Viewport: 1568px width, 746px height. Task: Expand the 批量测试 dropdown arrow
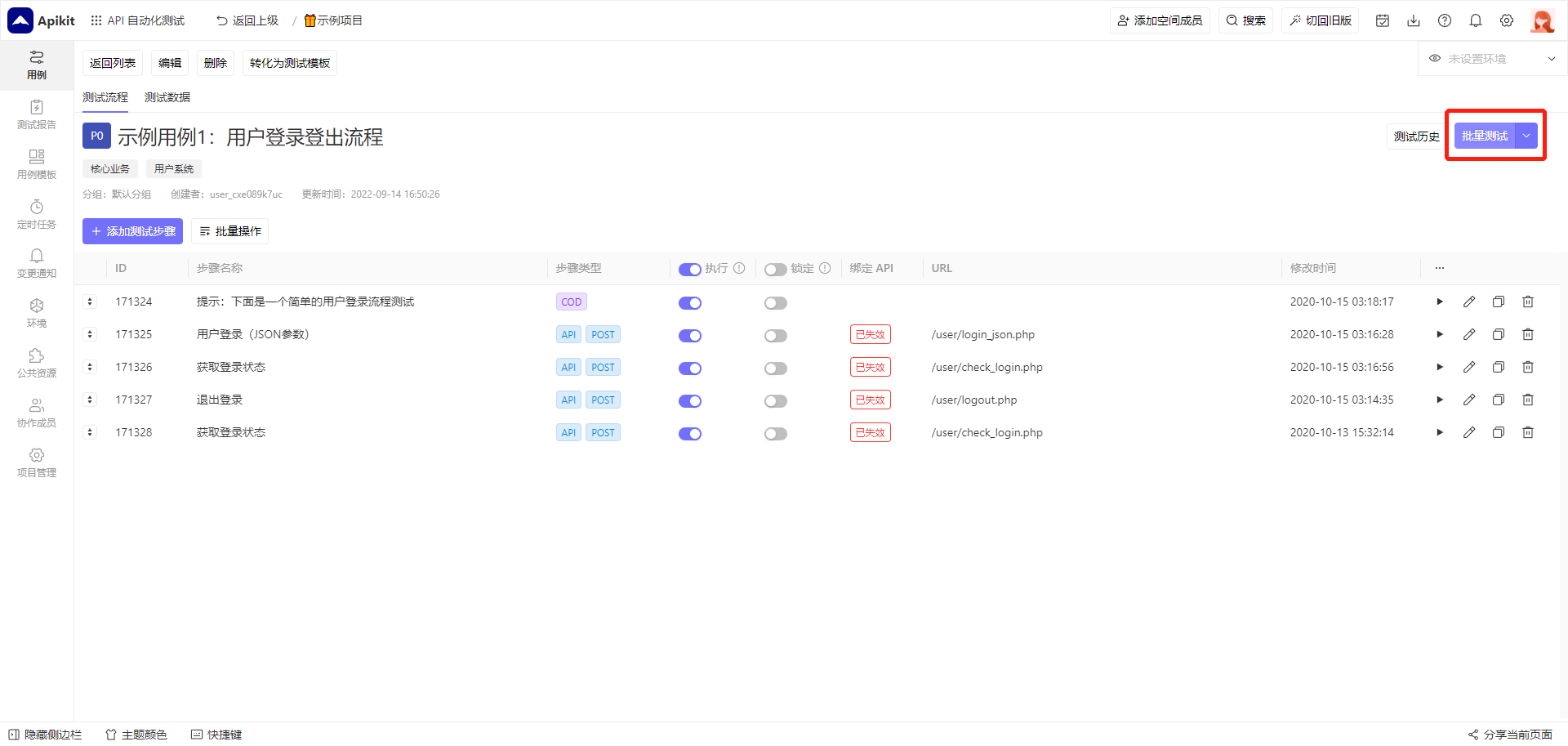coord(1526,136)
